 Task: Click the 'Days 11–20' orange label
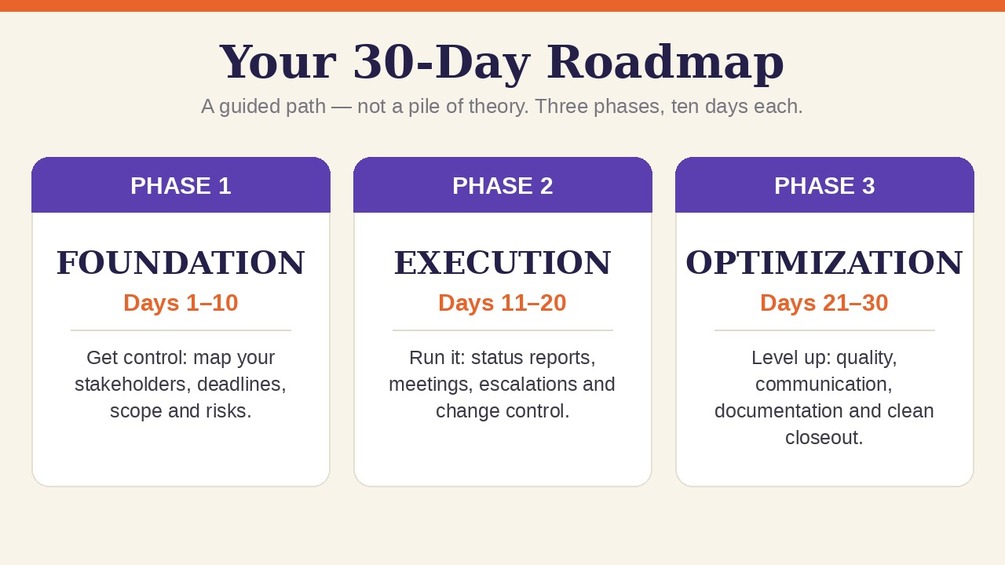pos(502,302)
